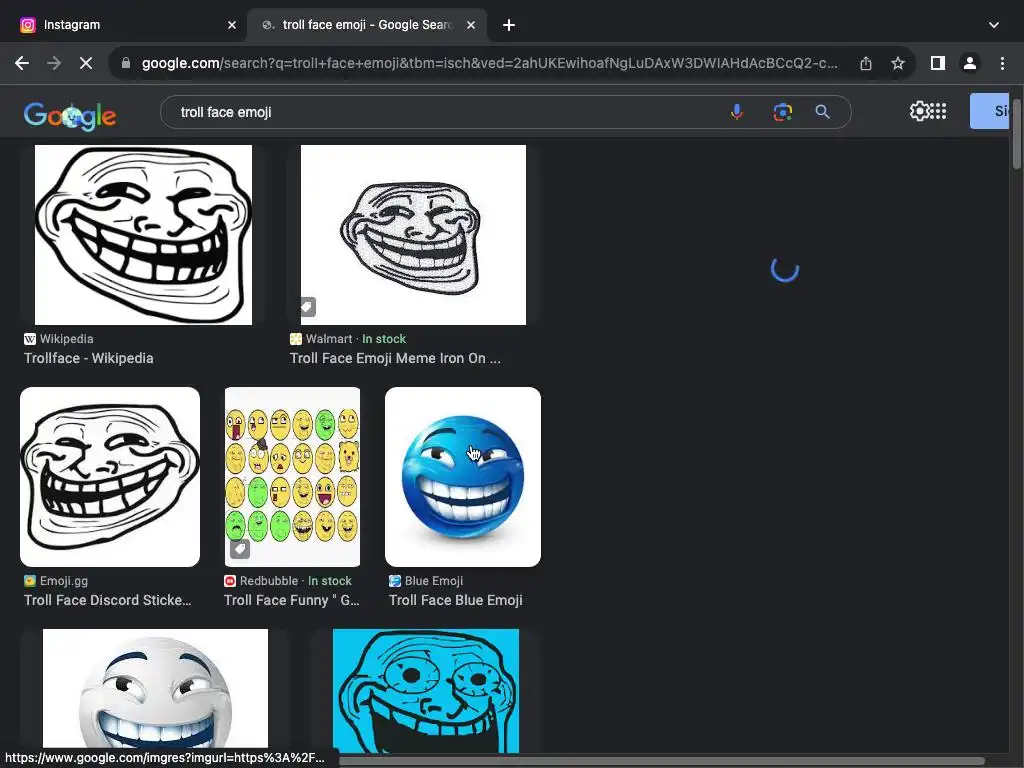Open Google quick settings gear
The width and height of the screenshot is (1024, 768).
[919, 111]
